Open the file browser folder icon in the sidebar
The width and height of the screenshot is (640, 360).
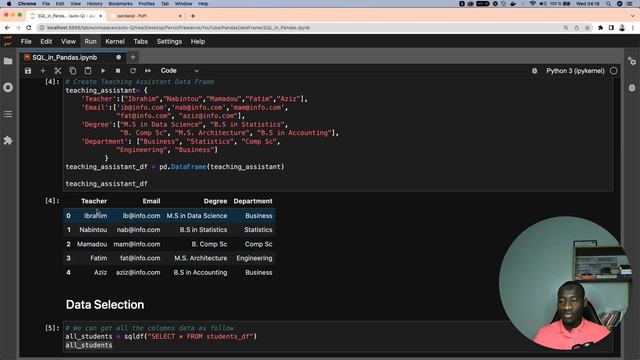pos(8,61)
